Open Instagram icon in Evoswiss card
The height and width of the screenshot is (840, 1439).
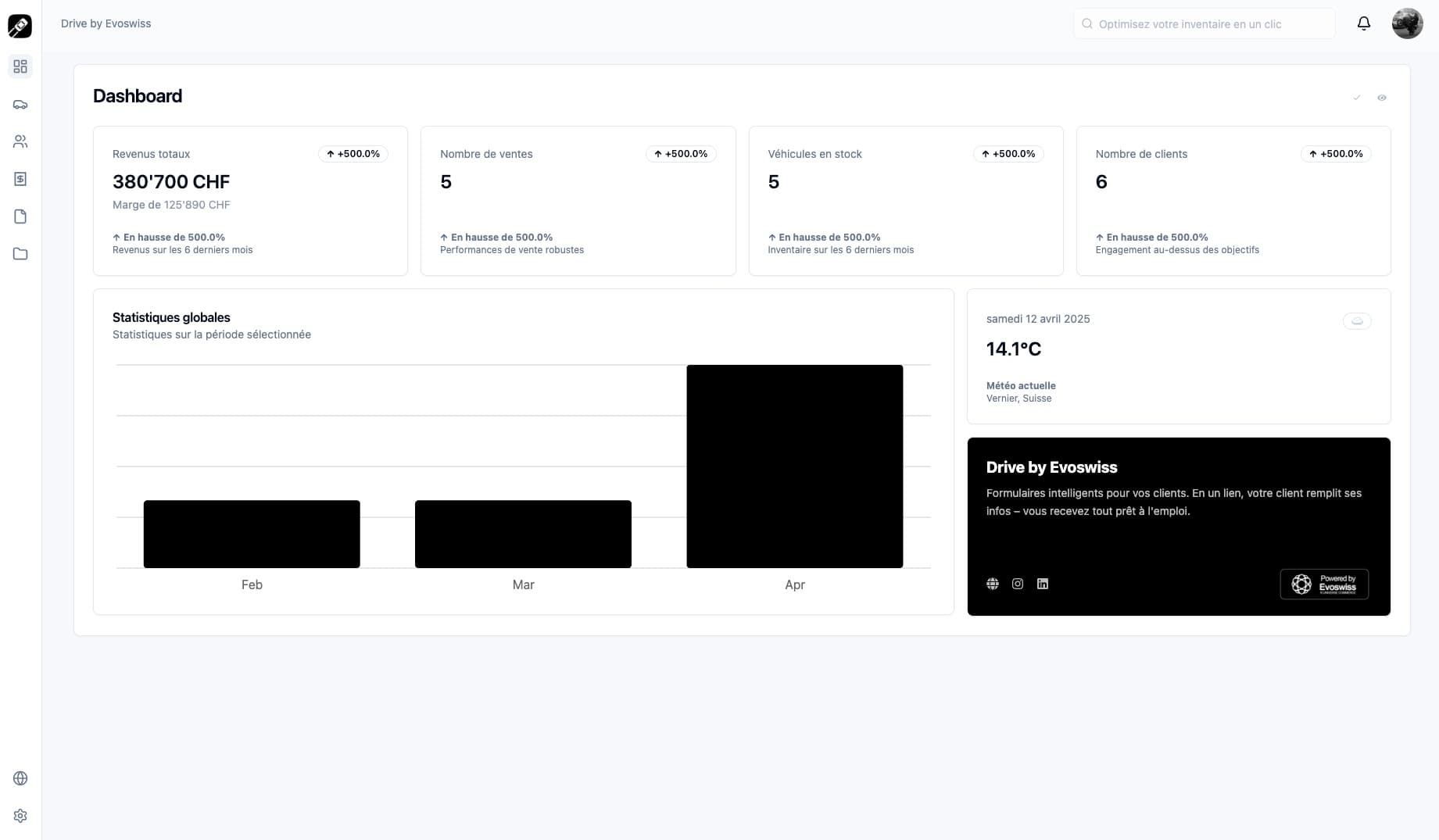click(1017, 584)
